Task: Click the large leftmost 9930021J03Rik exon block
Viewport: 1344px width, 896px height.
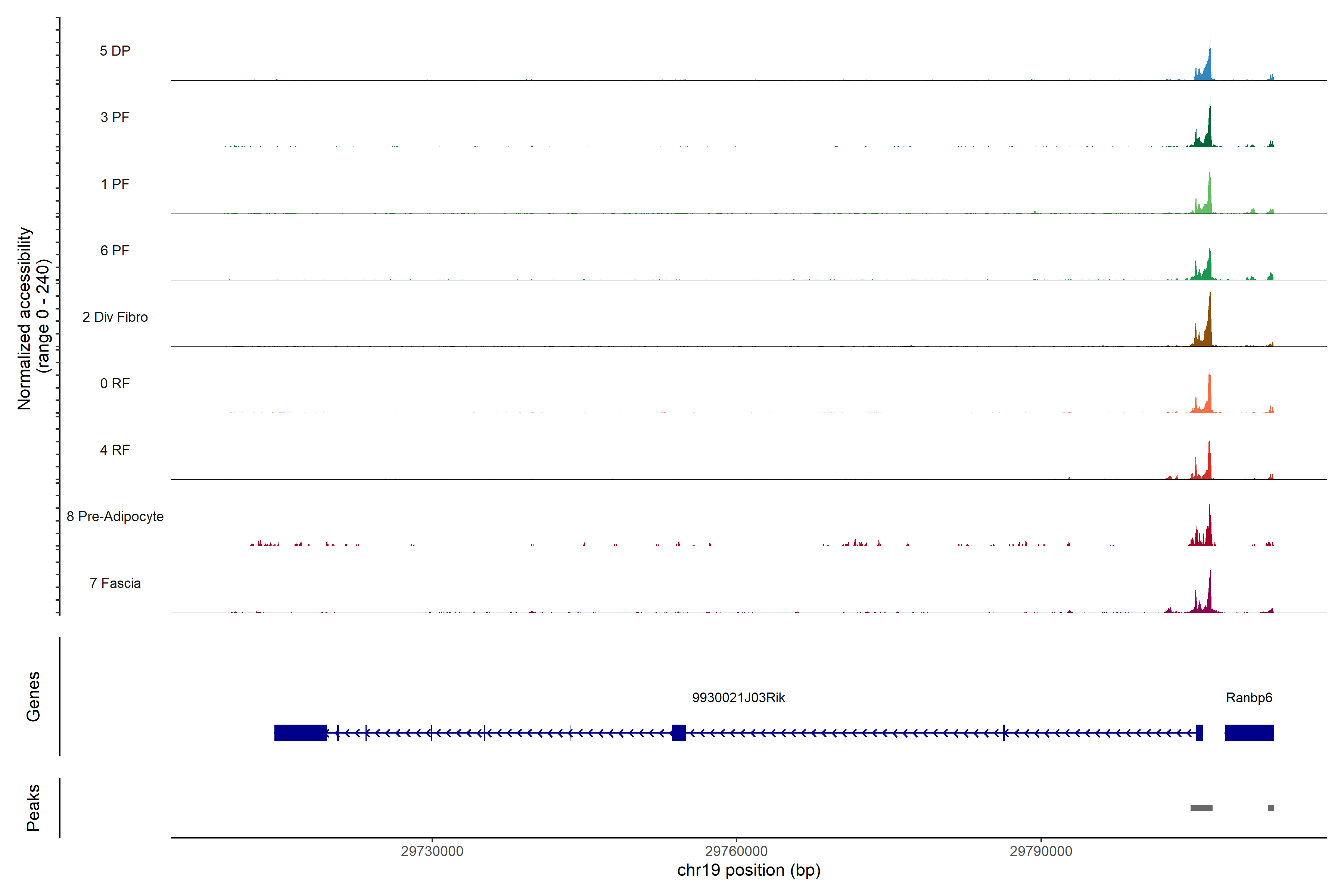Action: (301, 732)
